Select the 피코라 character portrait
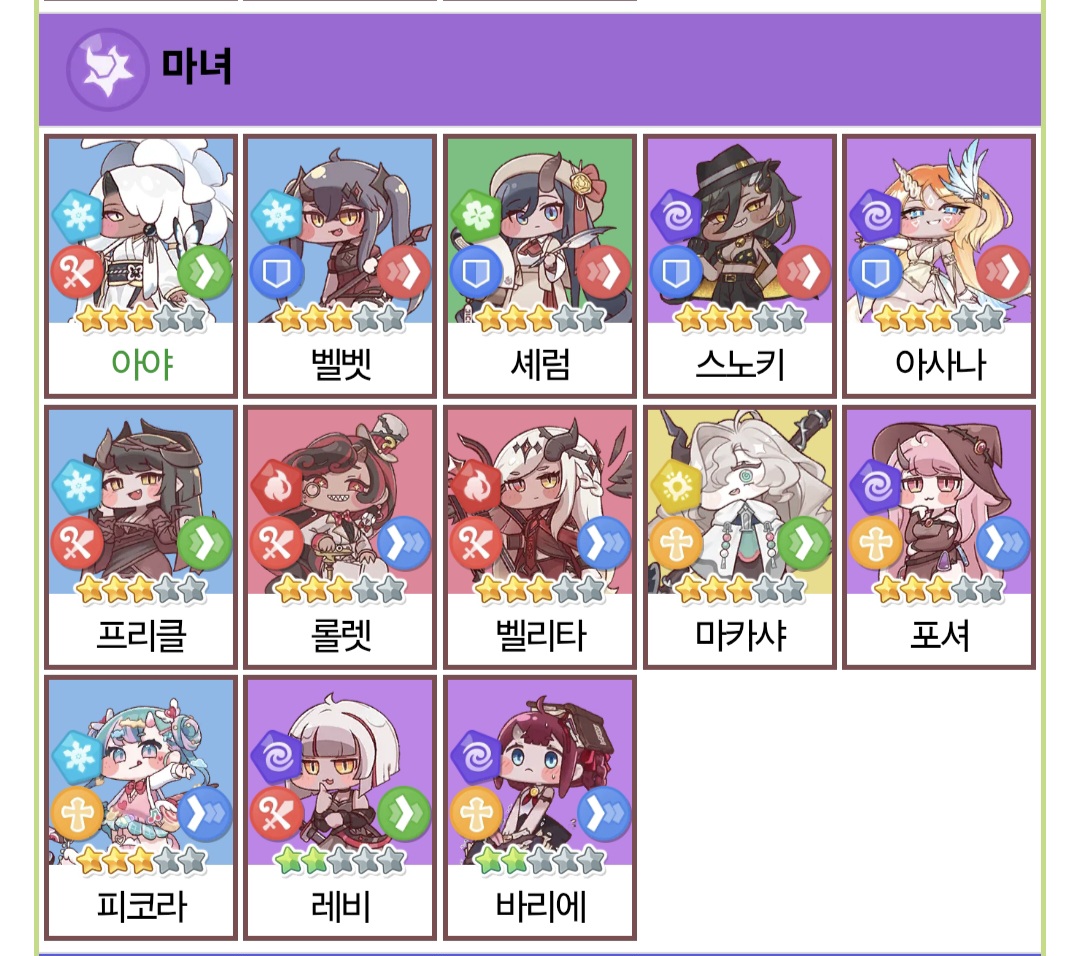 coord(141,773)
